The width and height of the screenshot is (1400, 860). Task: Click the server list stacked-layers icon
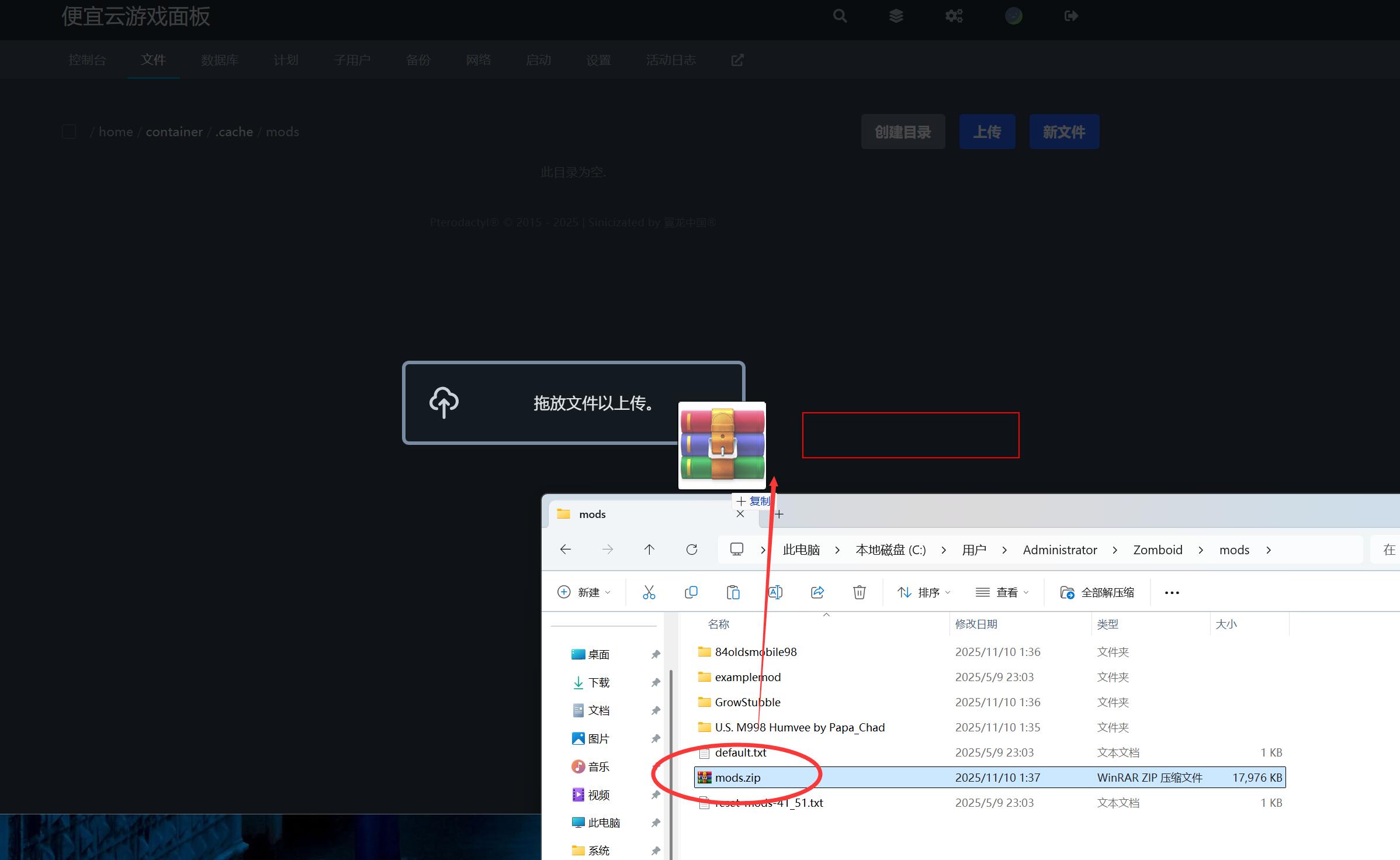[x=896, y=16]
